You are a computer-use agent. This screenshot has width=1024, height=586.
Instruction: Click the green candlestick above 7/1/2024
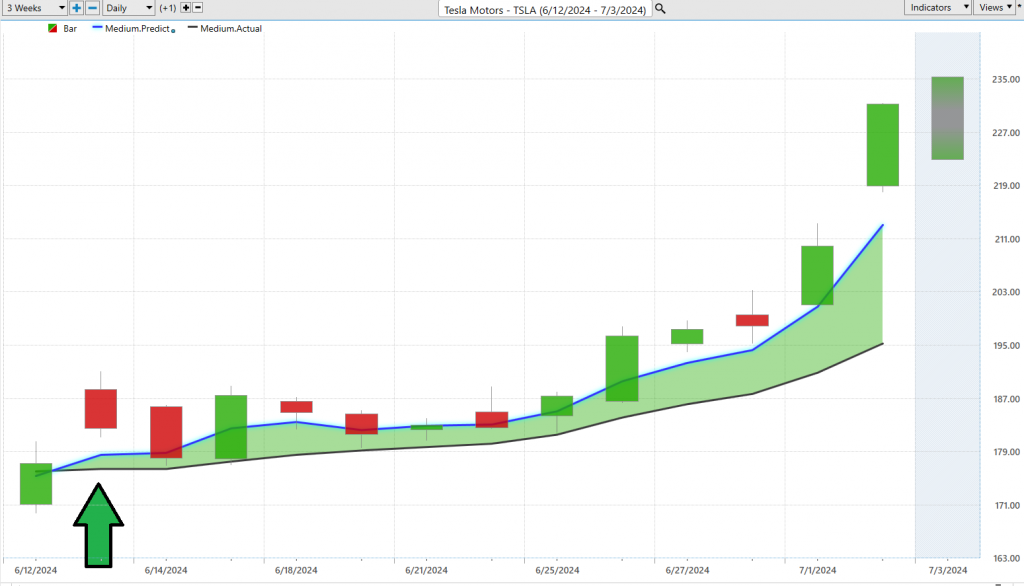pos(818,275)
